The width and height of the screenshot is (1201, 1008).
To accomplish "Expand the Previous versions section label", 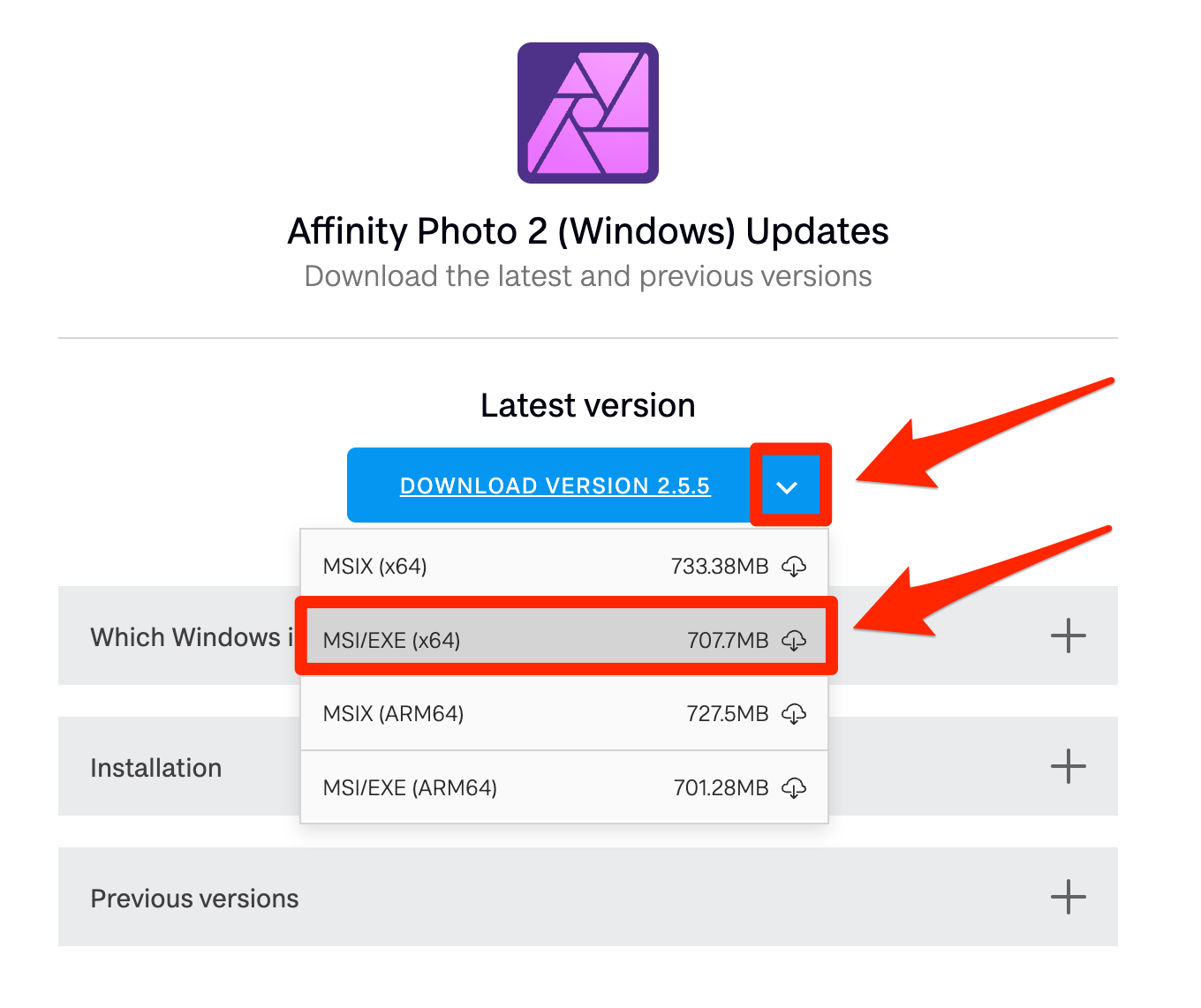I will [x=195, y=899].
